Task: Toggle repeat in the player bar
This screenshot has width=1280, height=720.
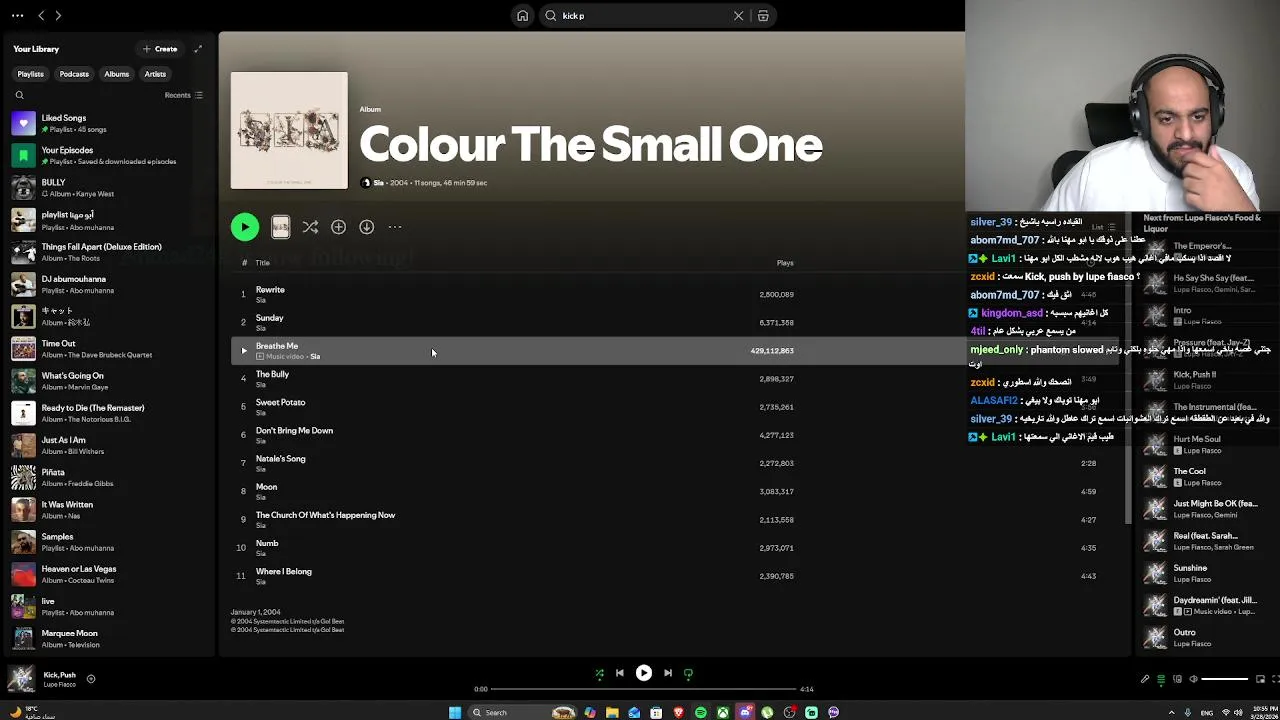Action: [688, 673]
